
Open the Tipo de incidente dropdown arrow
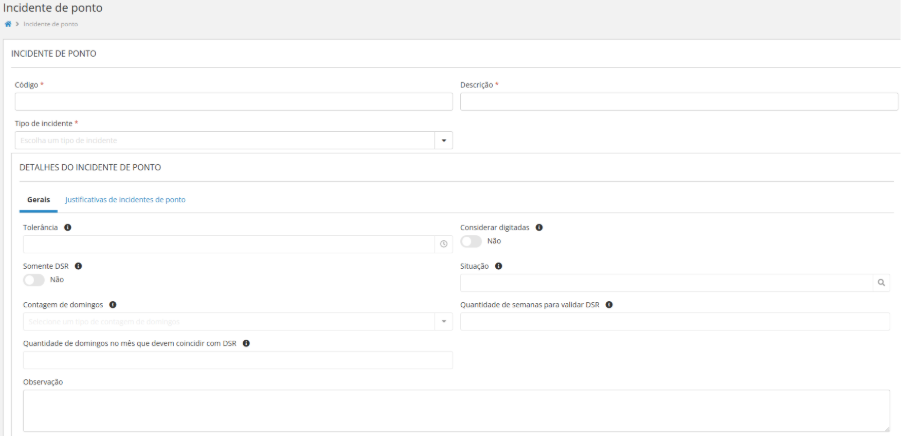(x=444, y=141)
